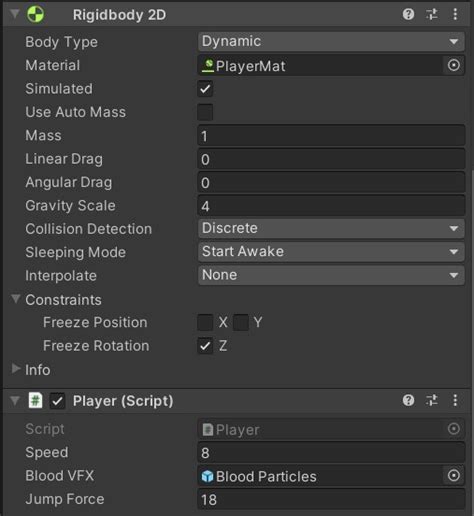Open object picker for Script field
Screen dimensions: 474x516
(453, 429)
